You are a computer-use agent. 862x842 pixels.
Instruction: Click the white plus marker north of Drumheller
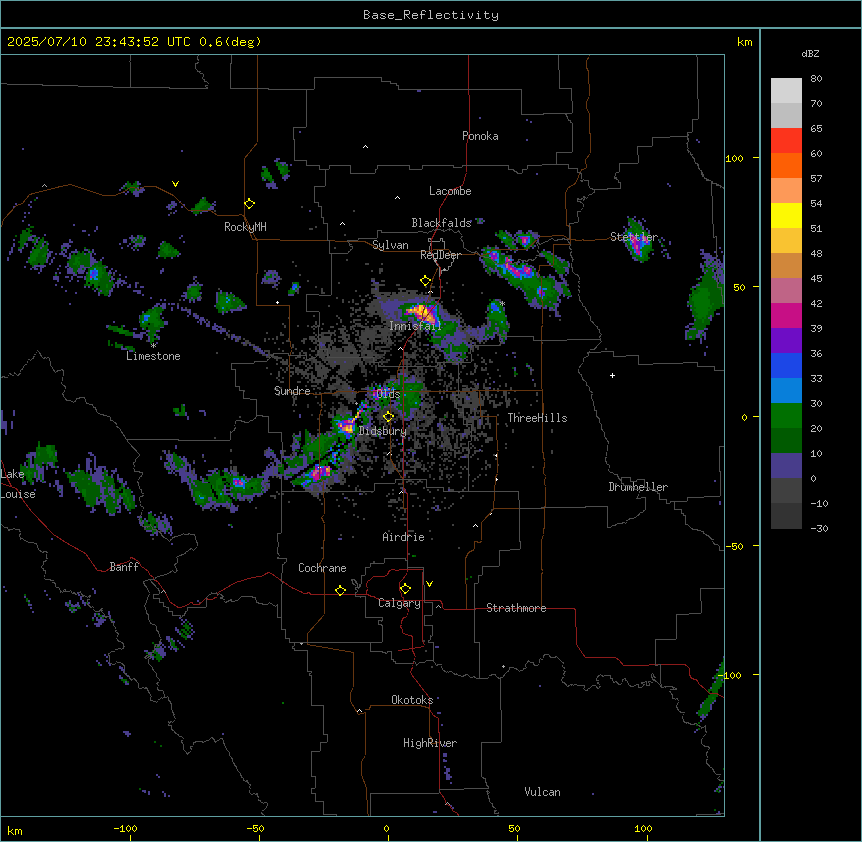point(612,375)
